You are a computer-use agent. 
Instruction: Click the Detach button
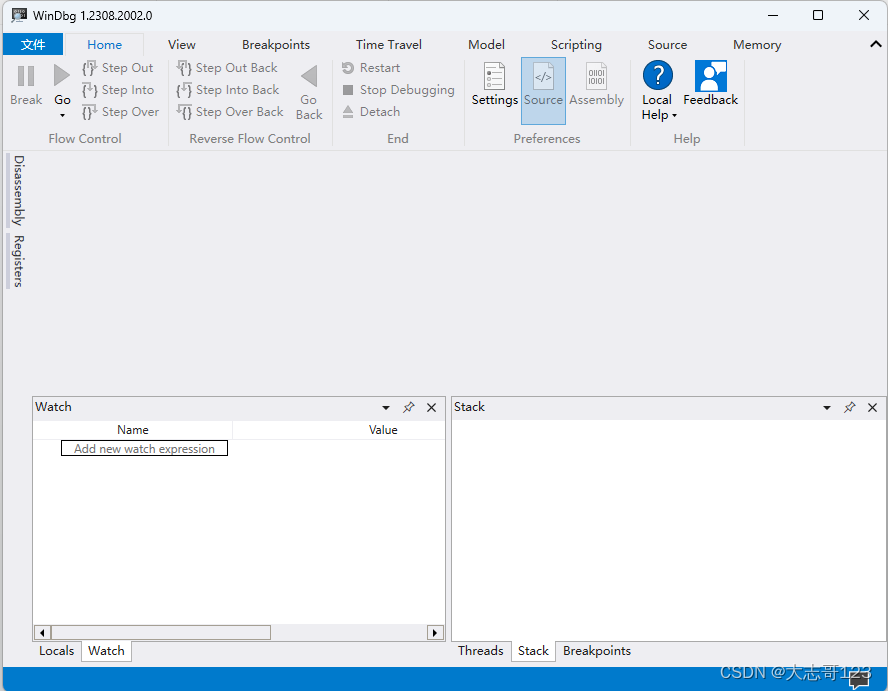click(371, 112)
